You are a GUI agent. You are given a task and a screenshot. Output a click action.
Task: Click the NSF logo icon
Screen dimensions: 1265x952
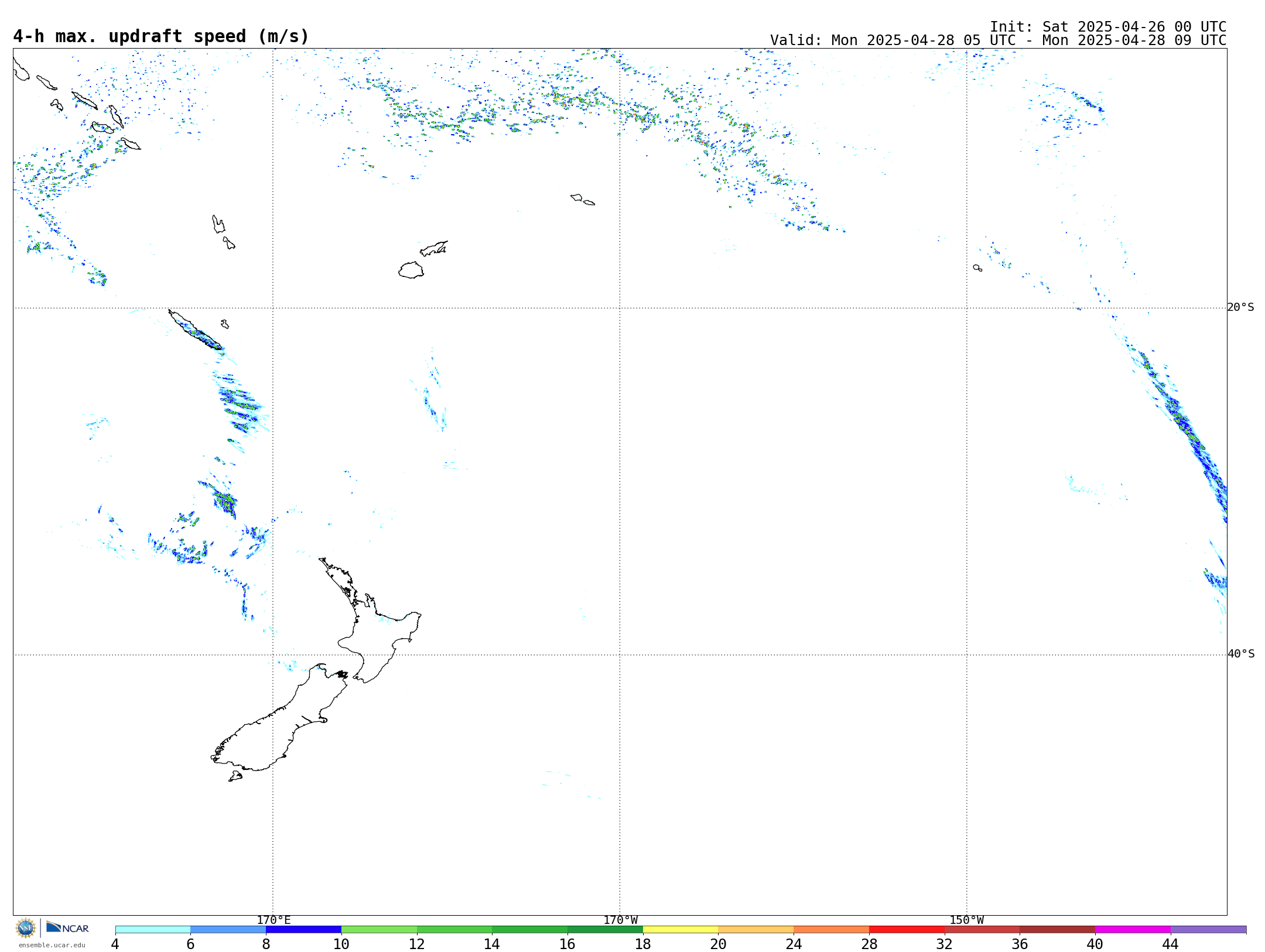[x=26, y=928]
